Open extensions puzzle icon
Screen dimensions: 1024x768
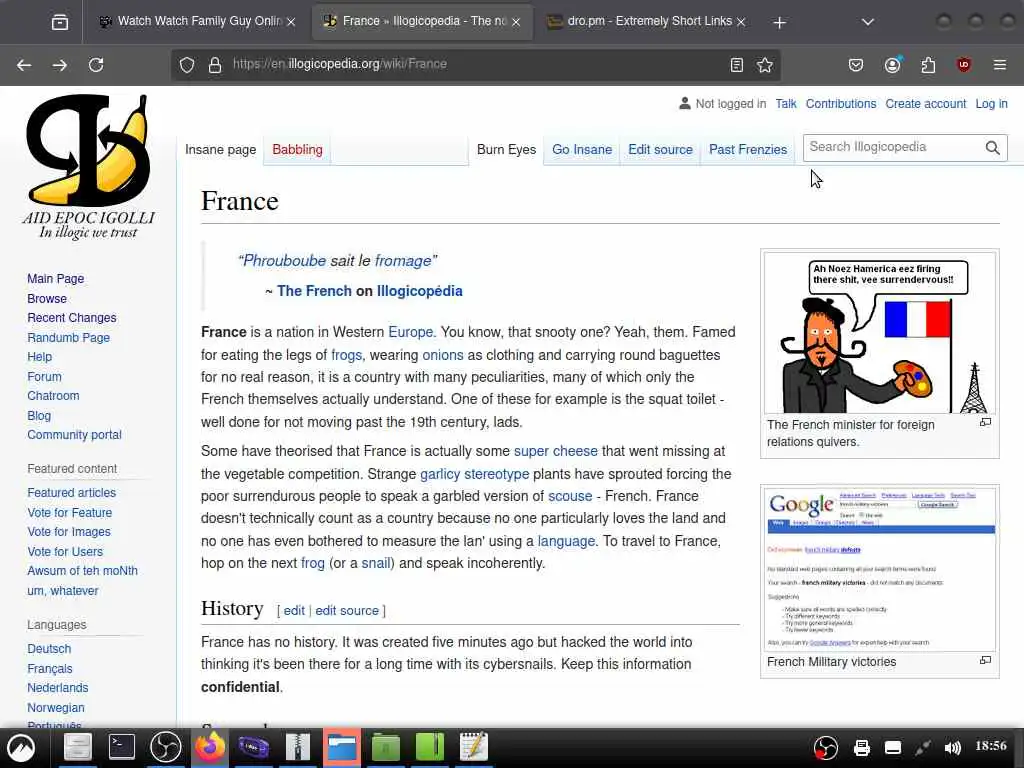tap(928, 65)
